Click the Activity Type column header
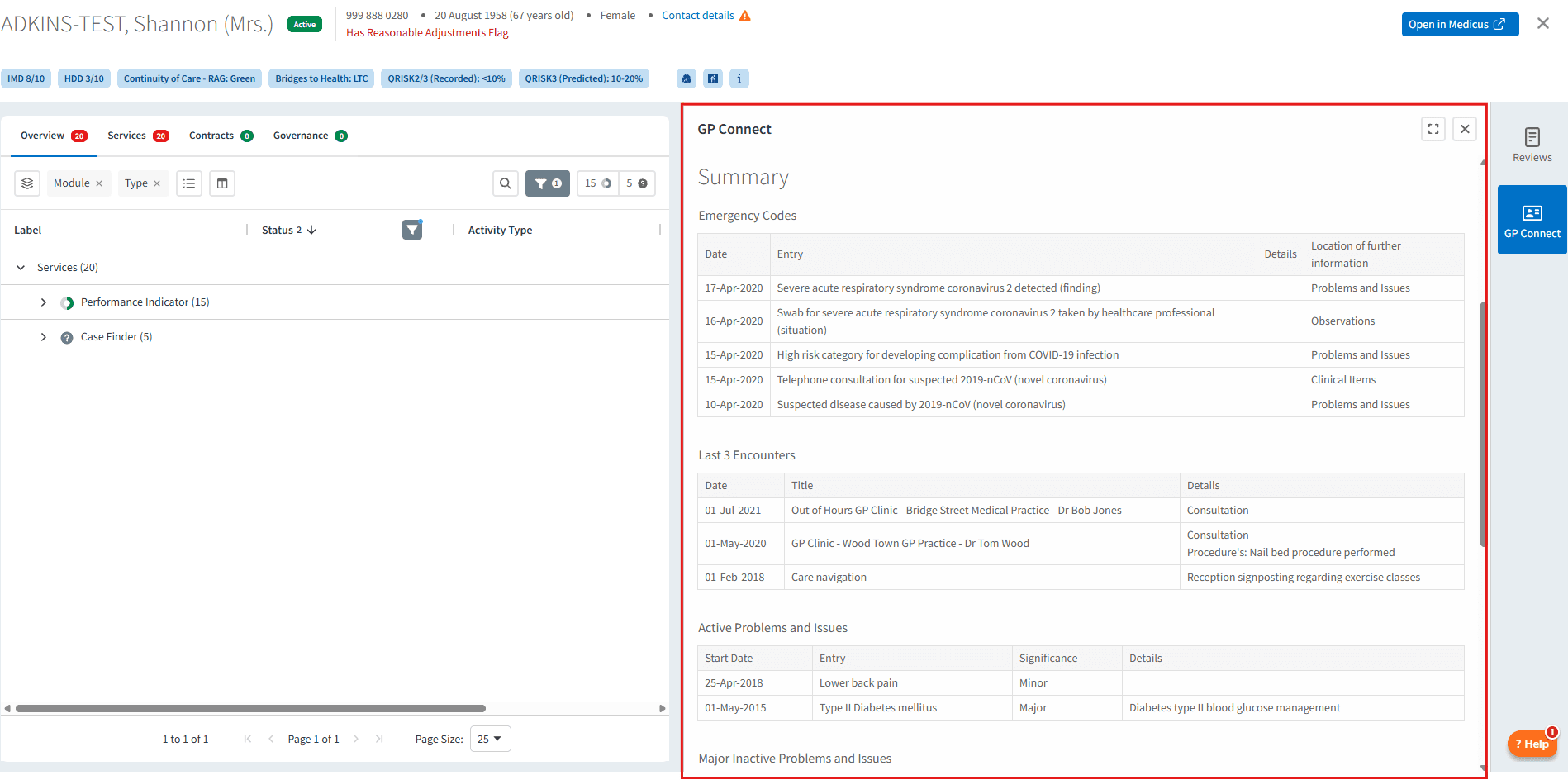 point(500,230)
